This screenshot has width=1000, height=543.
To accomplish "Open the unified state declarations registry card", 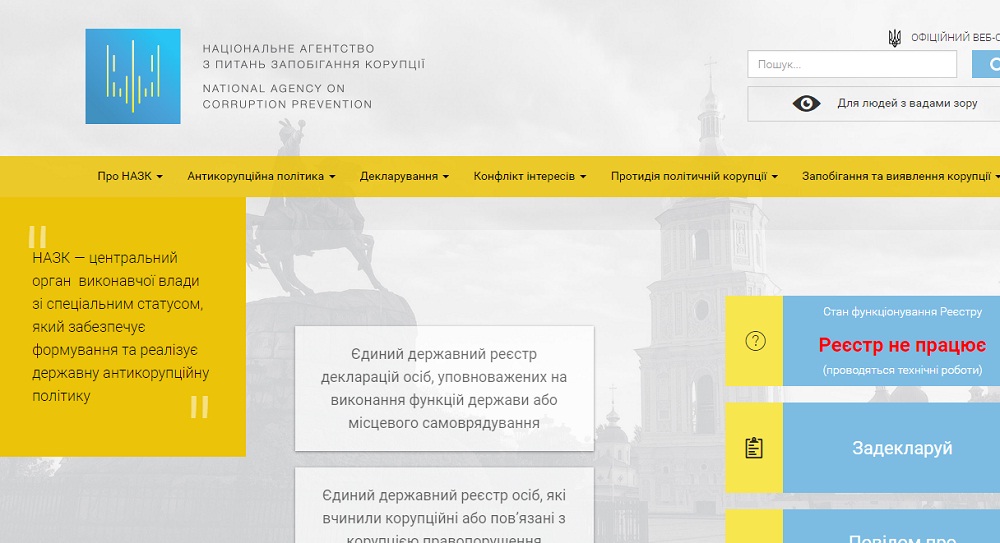I will point(444,388).
